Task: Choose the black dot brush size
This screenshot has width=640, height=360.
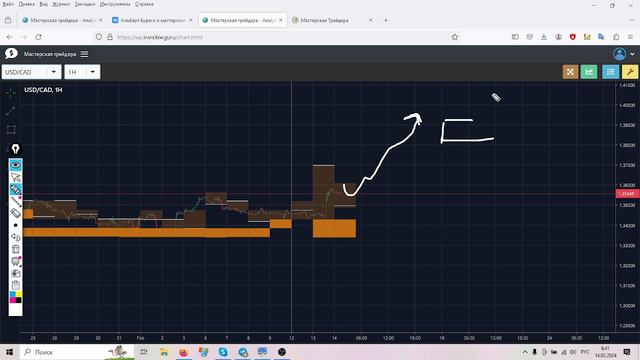Action: [x=16, y=225]
